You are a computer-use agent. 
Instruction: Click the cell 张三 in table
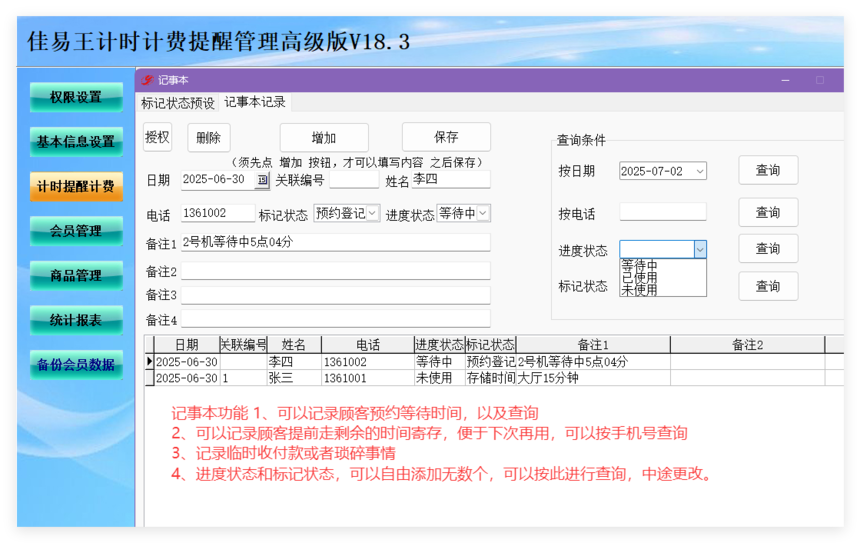tap(294, 378)
